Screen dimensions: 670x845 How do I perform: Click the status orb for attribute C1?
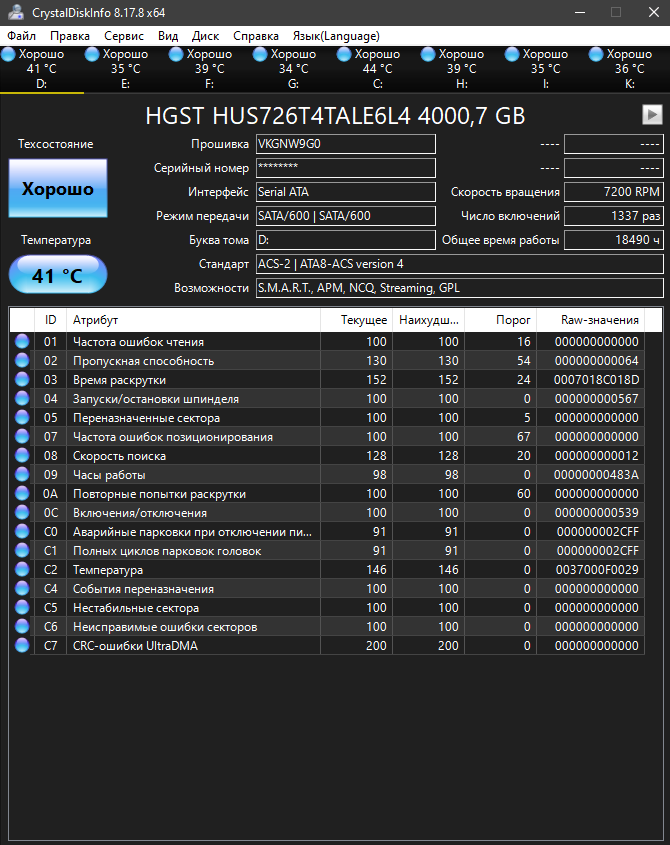[x=22, y=550]
